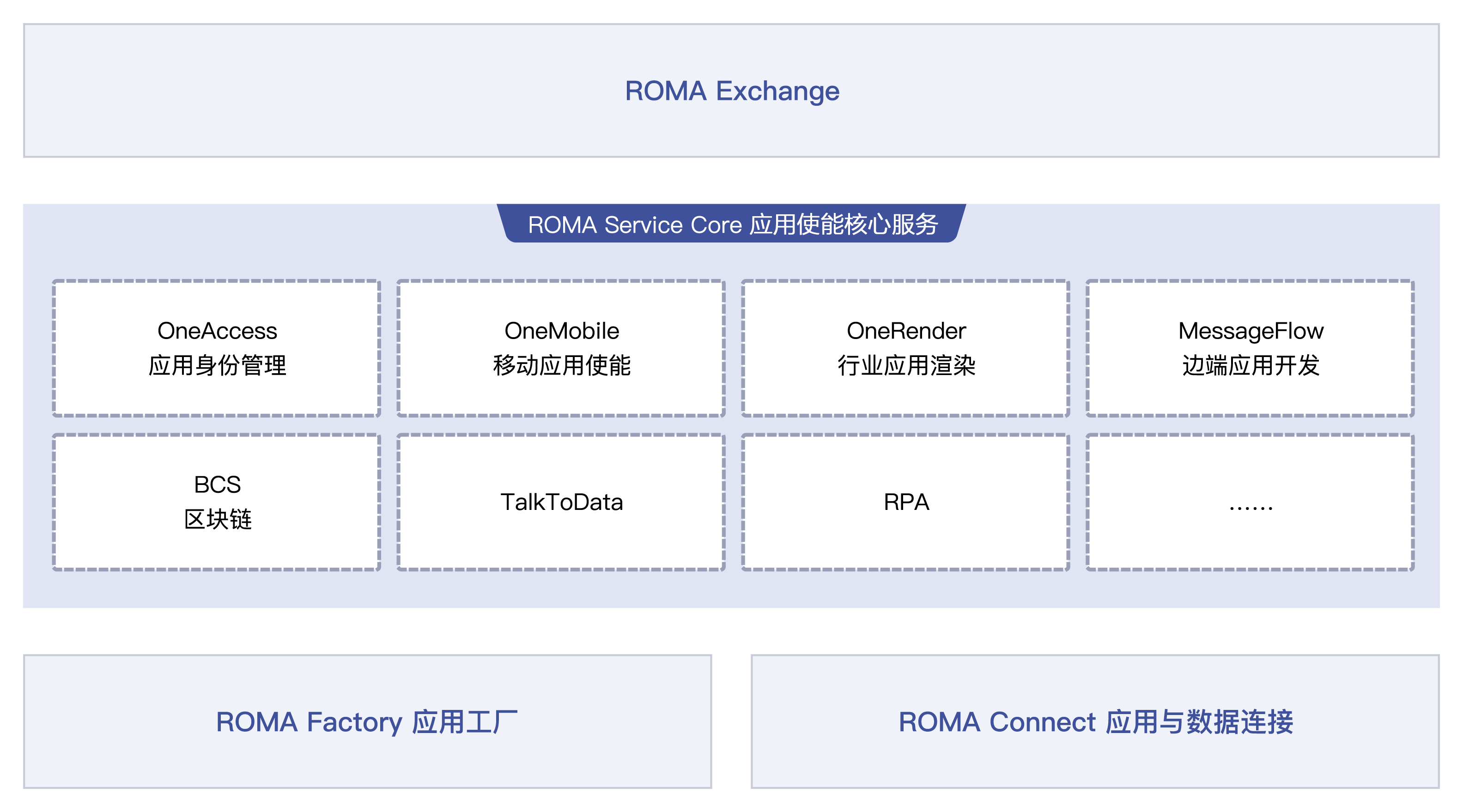The width and height of the screenshot is (1463, 812).
Task: Open the BCS service title
Action: 217,485
